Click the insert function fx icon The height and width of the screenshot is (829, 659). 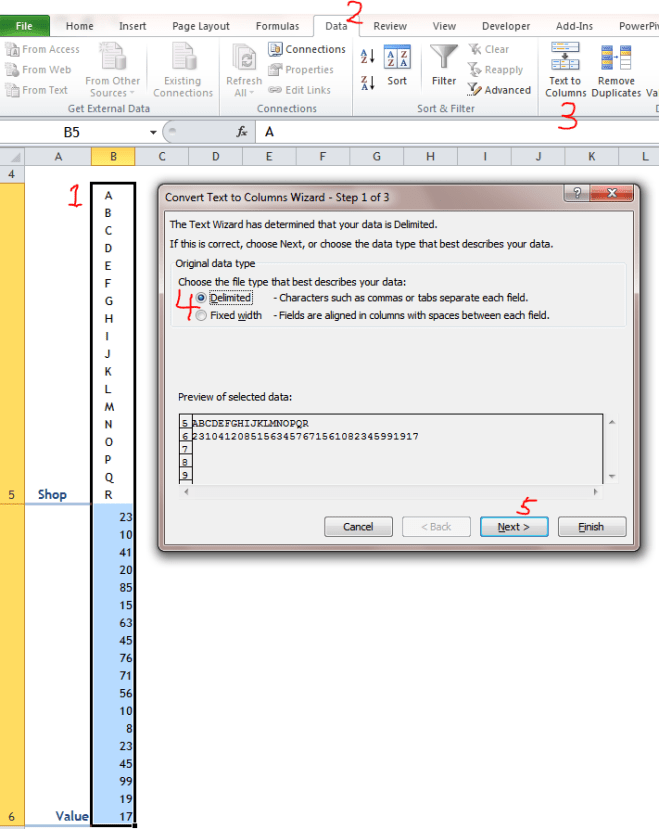(x=242, y=132)
